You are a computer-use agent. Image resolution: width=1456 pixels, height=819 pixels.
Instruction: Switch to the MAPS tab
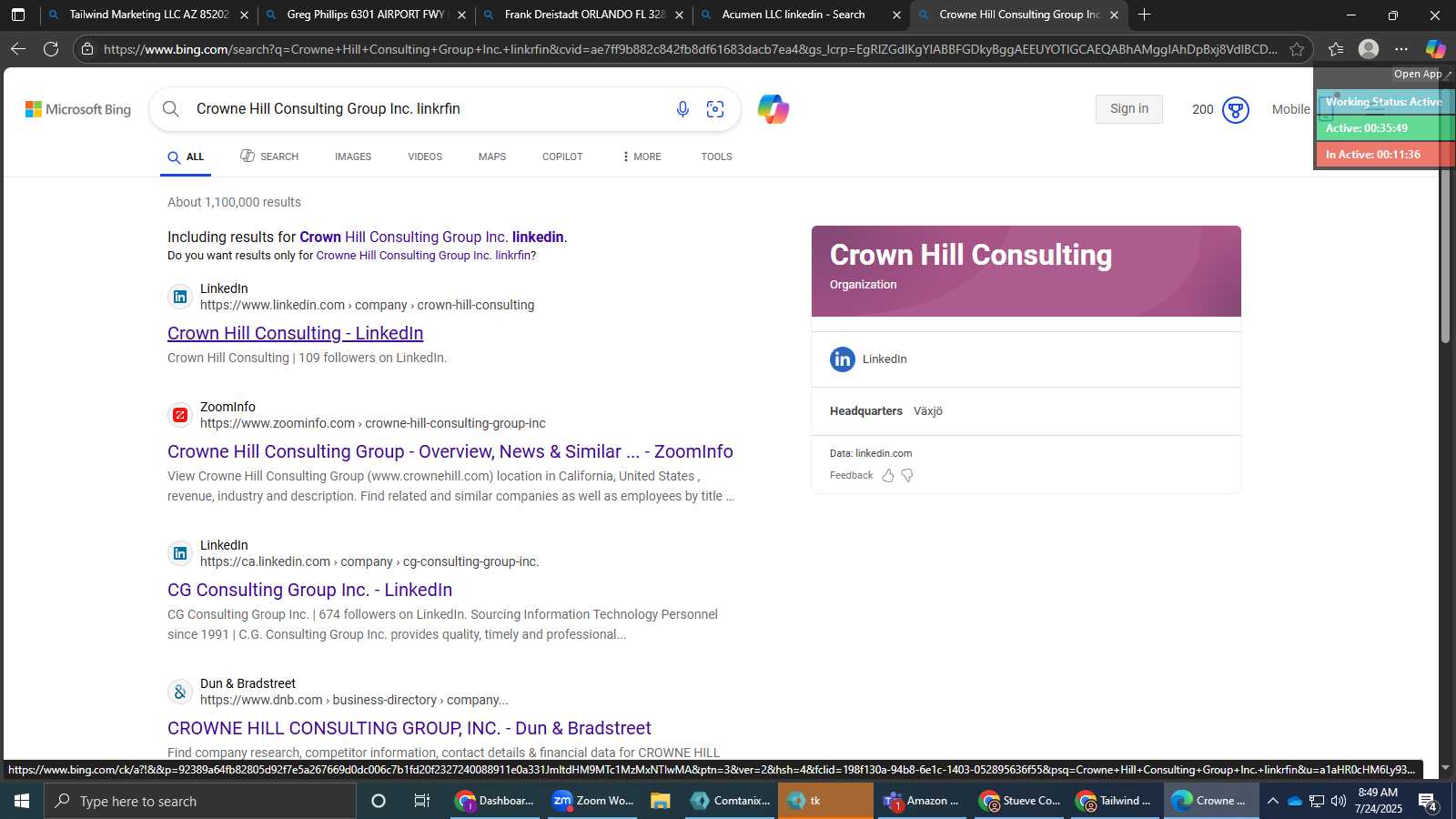pyautogui.click(x=492, y=157)
